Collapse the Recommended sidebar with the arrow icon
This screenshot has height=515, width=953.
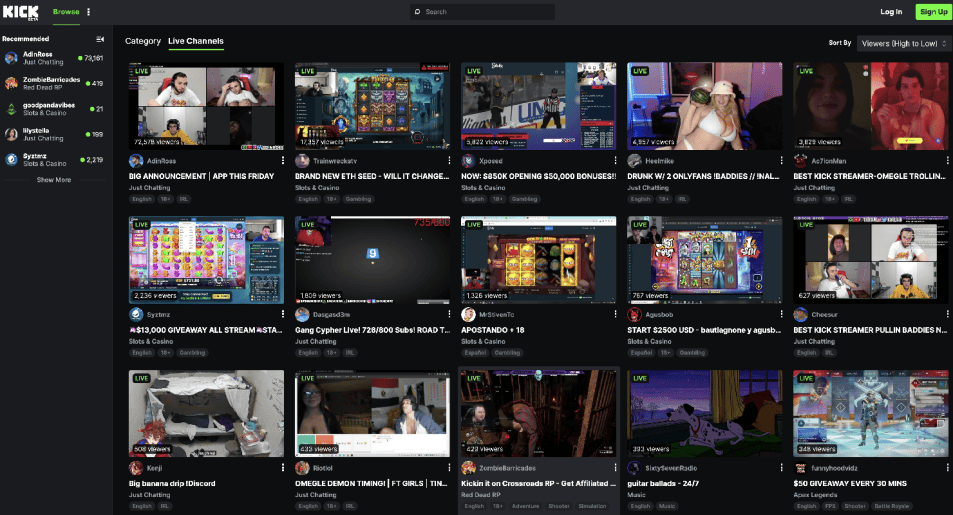(x=100, y=39)
